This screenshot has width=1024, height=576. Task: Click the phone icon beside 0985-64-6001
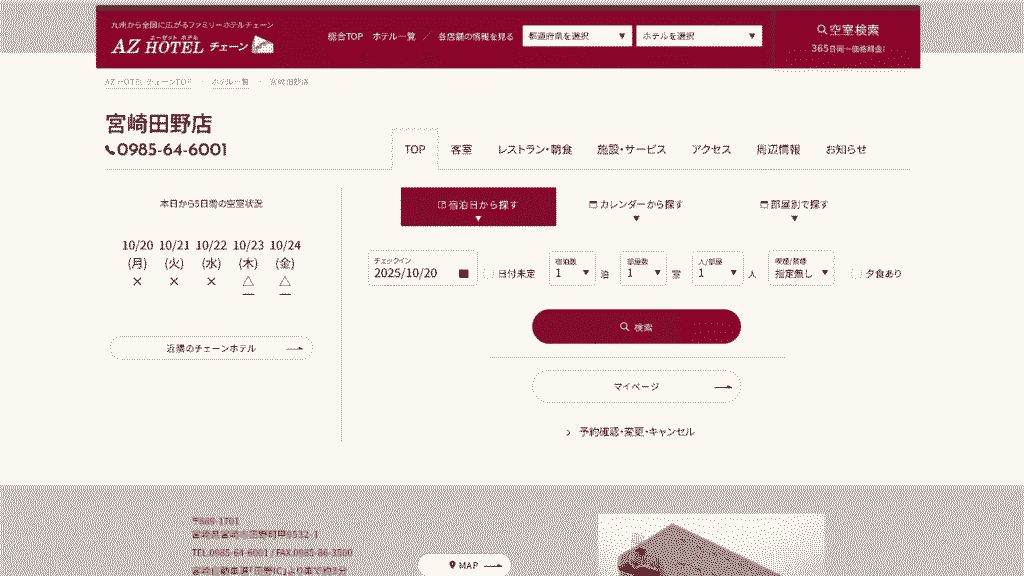click(110, 150)
